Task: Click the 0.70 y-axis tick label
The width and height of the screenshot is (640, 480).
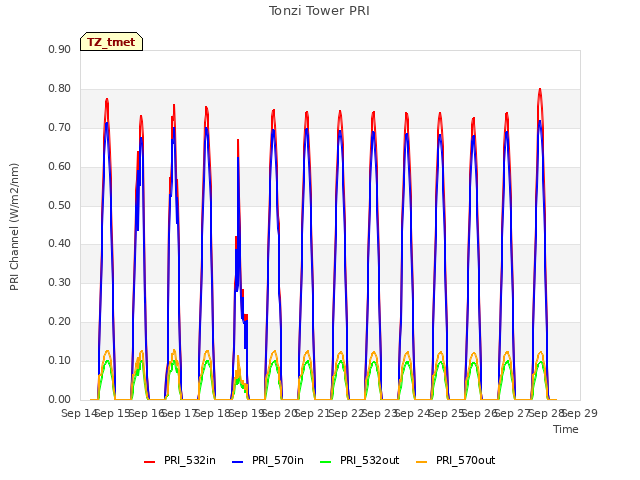Action: point(60,127)
